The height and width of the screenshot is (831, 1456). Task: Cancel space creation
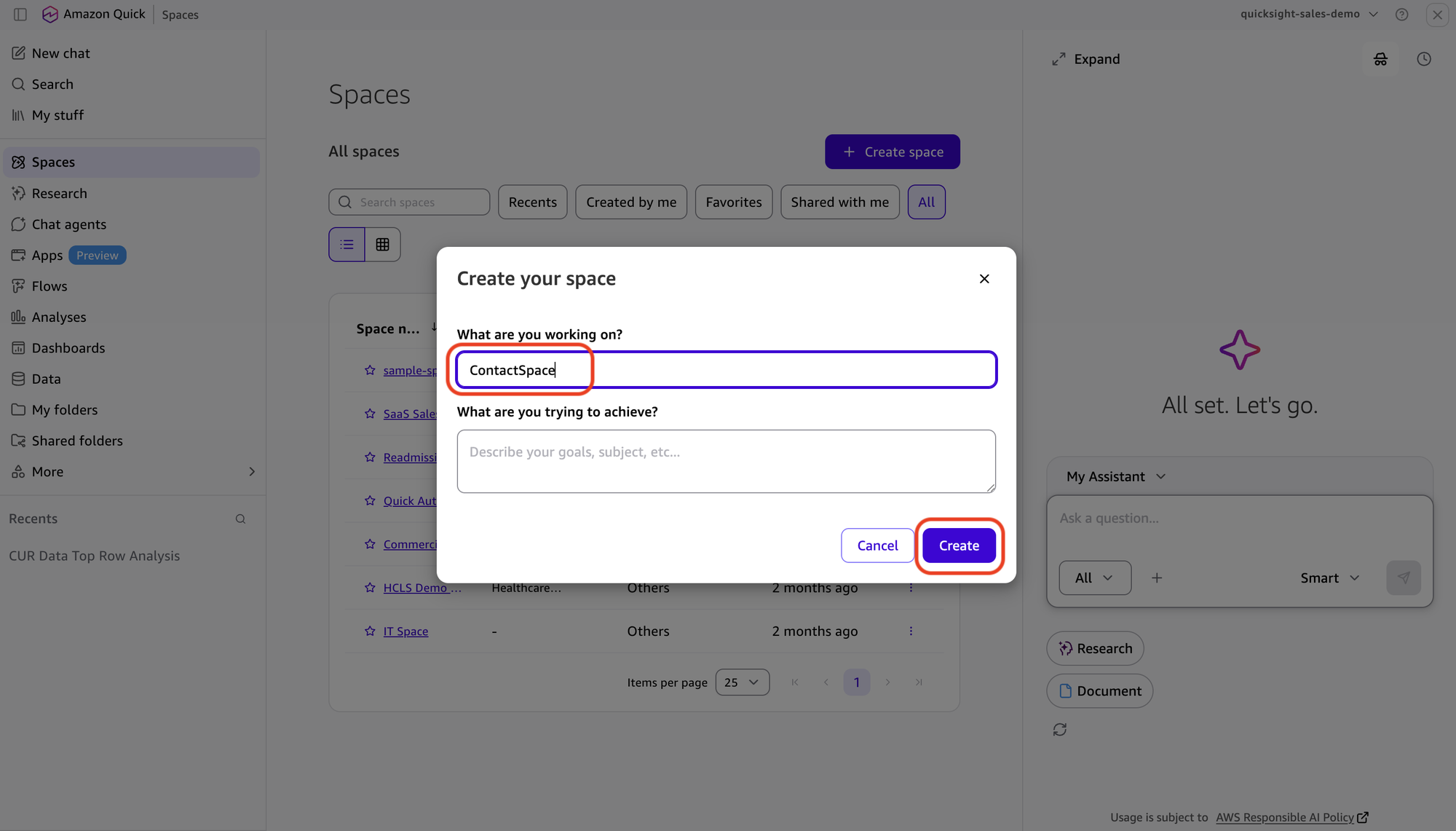point(877,546)
